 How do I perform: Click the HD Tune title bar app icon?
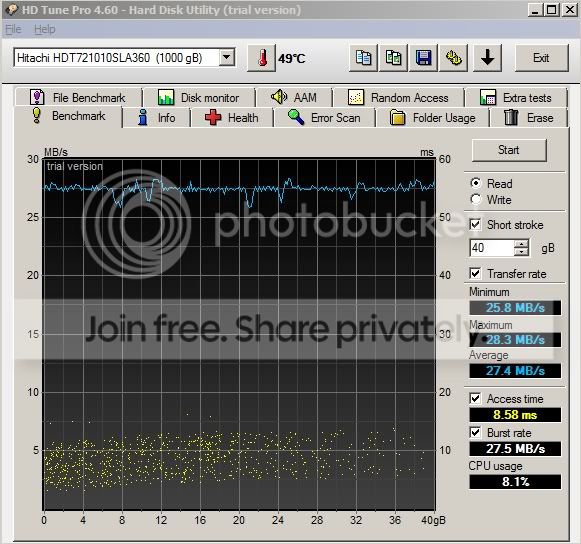coord(12,9)
